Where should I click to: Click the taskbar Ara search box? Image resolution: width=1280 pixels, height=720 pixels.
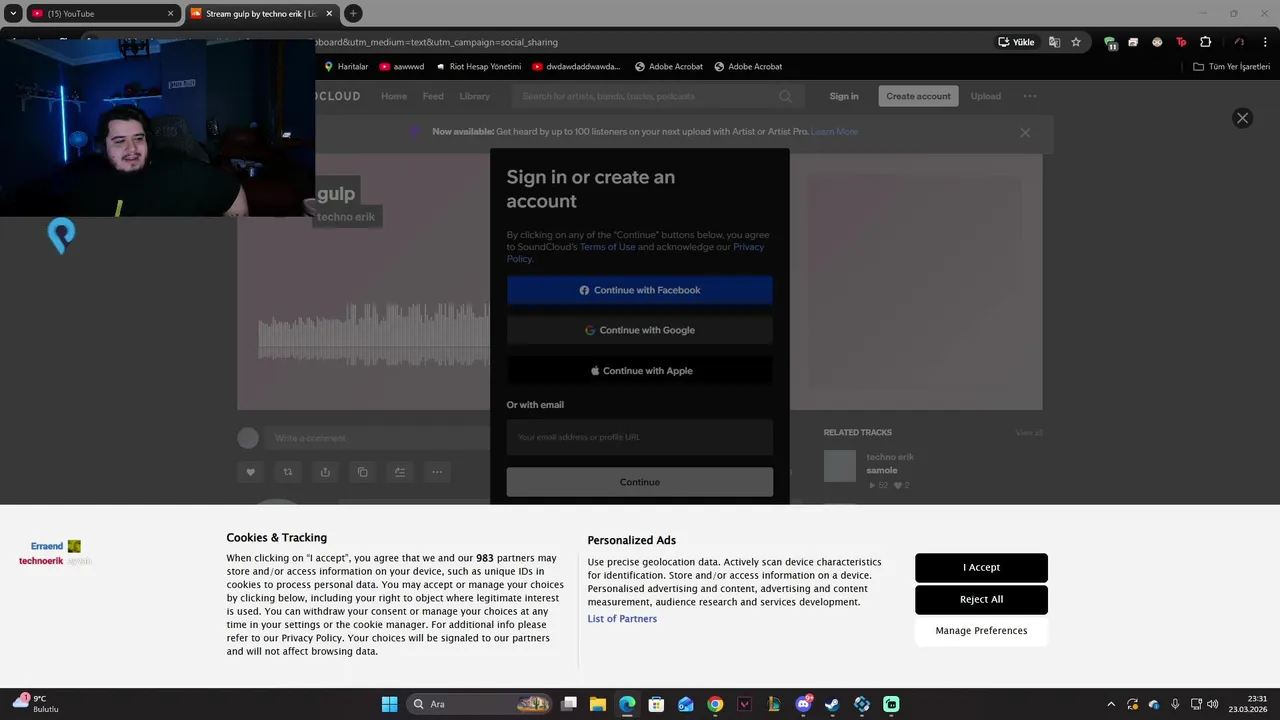tap(480, 704)
